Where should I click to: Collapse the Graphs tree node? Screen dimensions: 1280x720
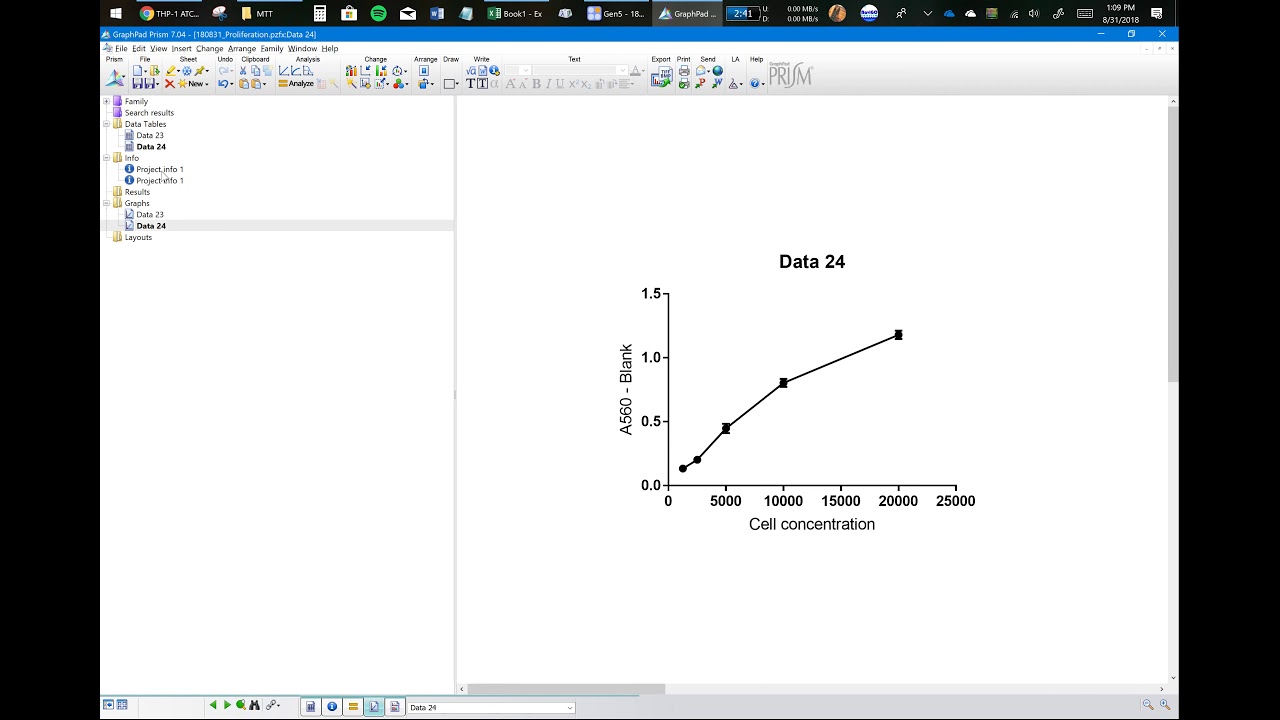point(106,203)
